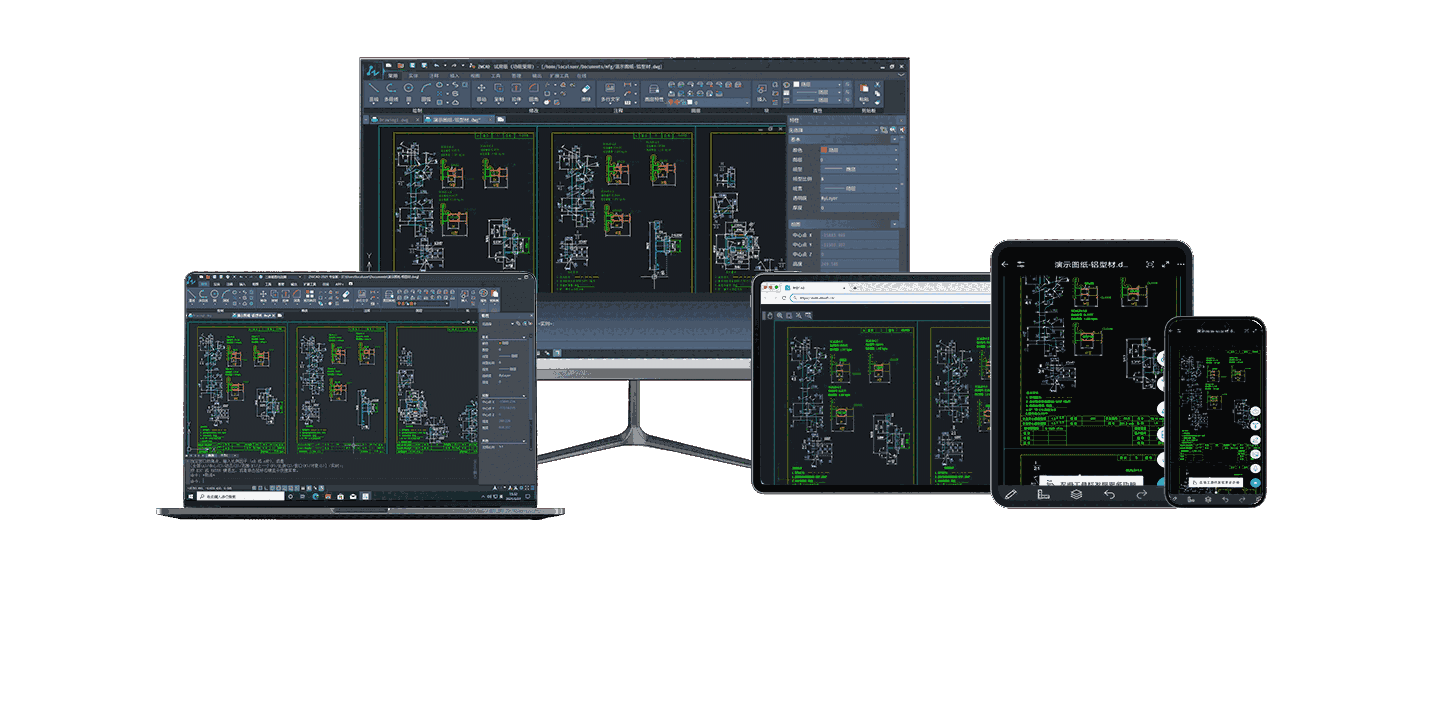Tap undo arrow in tablet app toolbar

(x=1109, y=494)
